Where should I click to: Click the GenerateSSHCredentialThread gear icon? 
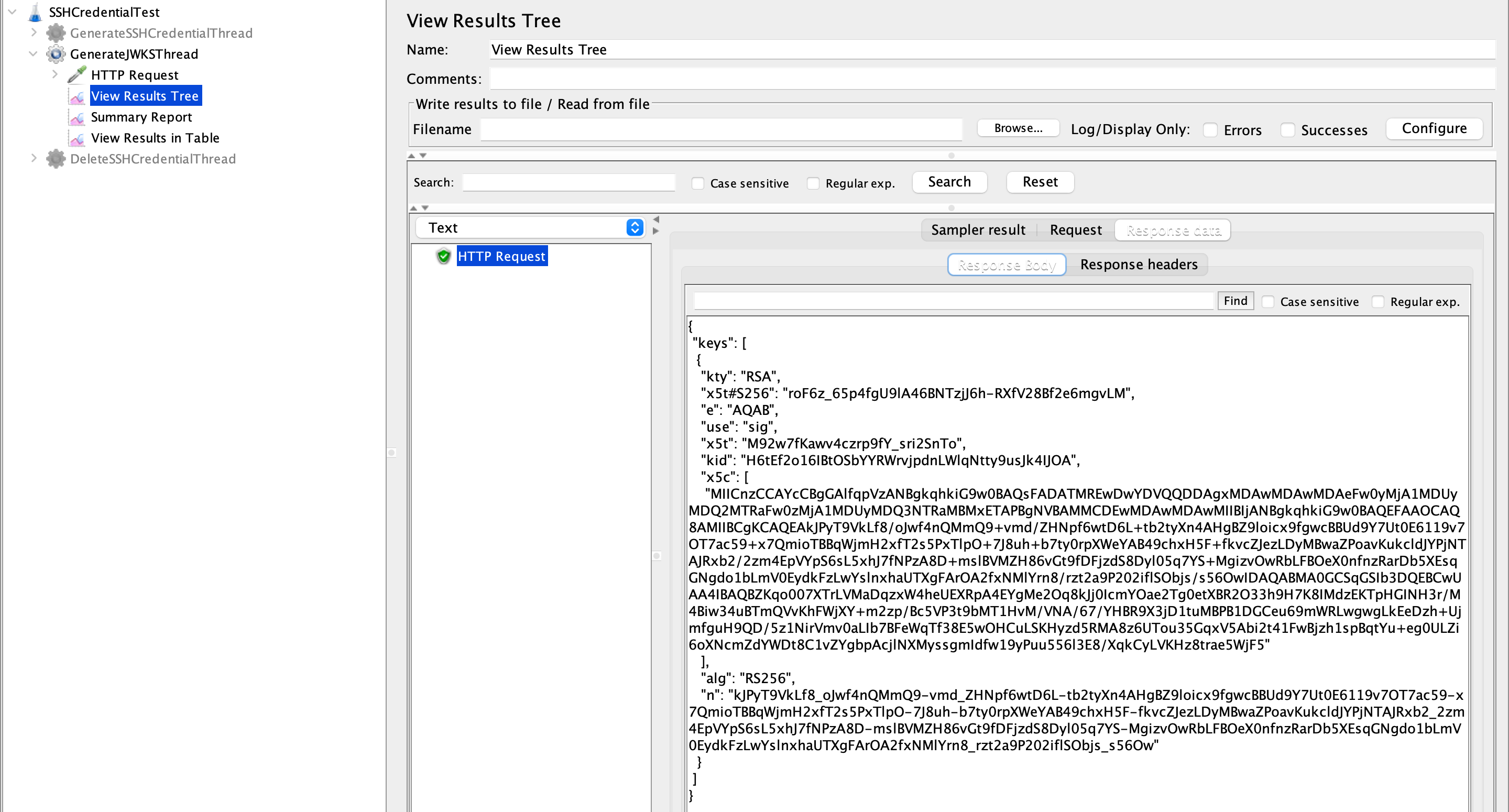(56, 33)
